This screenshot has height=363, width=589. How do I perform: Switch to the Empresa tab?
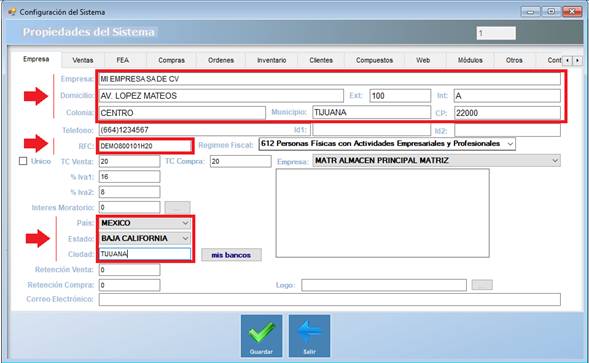(x=36, y=59)
